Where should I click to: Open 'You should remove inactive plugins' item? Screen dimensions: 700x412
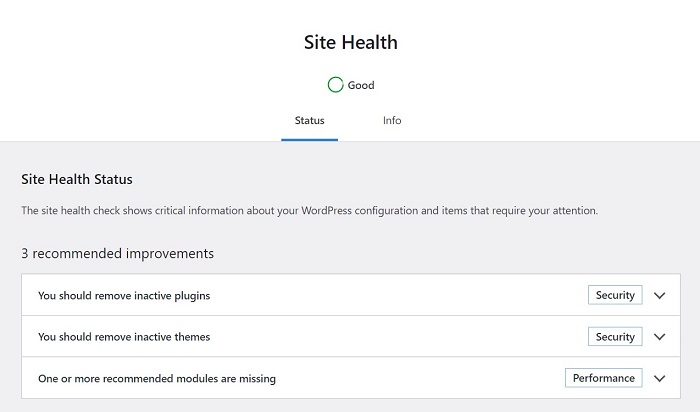pos(124,295)
